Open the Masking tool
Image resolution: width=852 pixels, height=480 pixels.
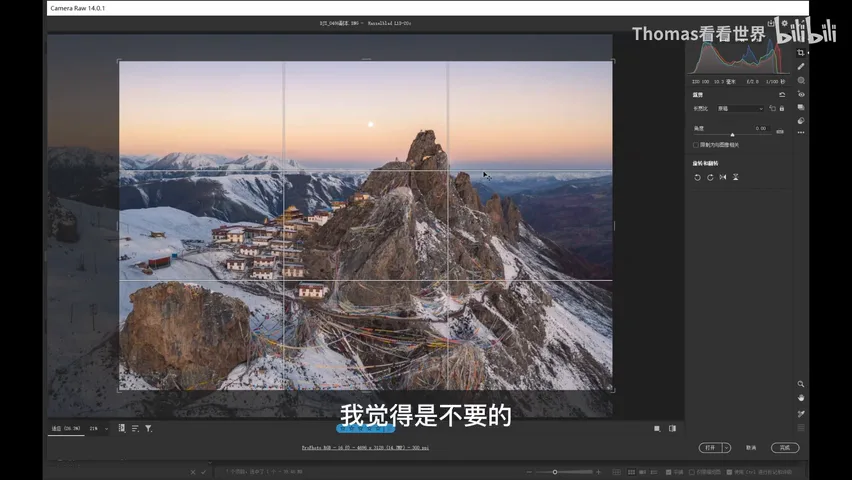click(x=801, y=80)
